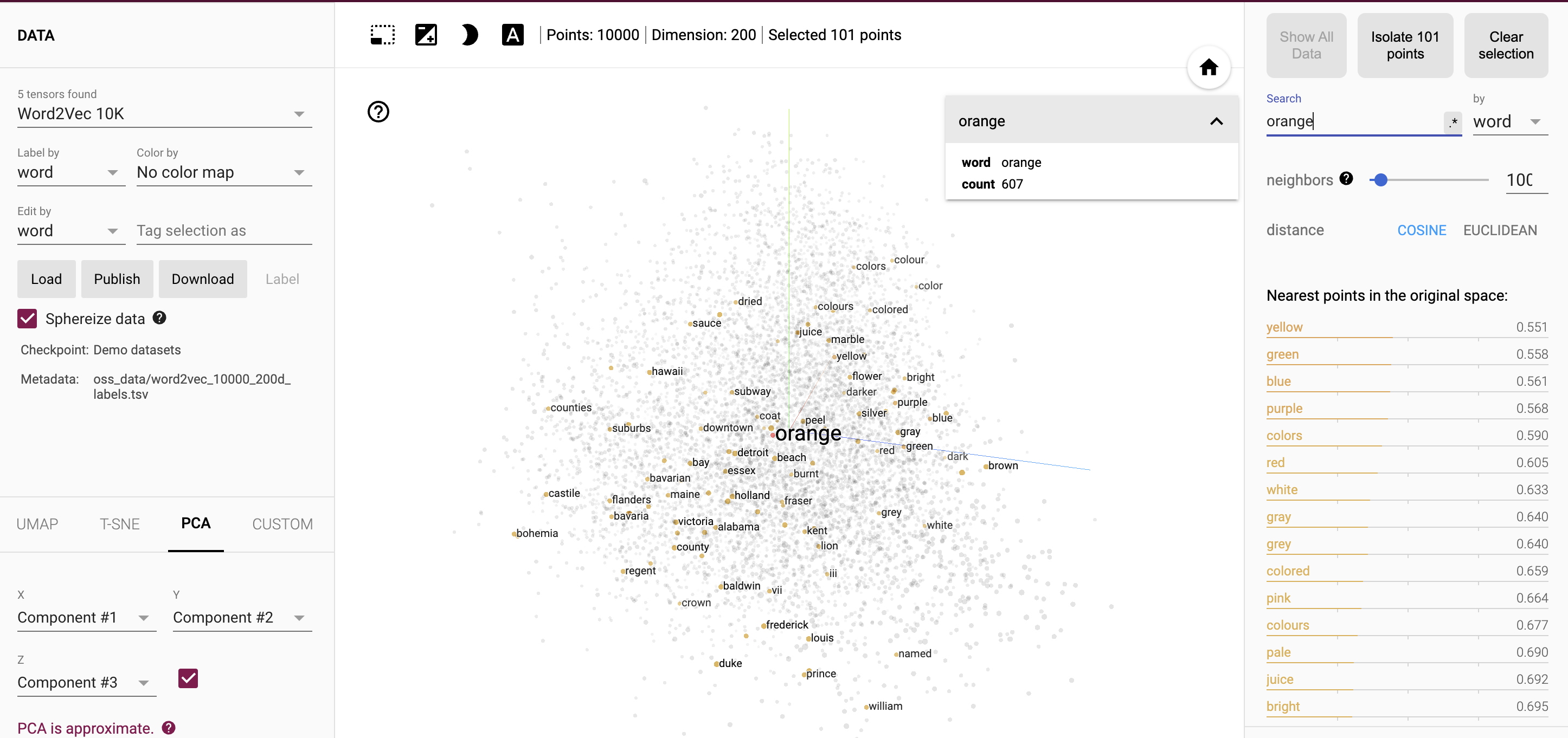Click the orange search input field
1568x738 pixels.
pos(1355,122)
